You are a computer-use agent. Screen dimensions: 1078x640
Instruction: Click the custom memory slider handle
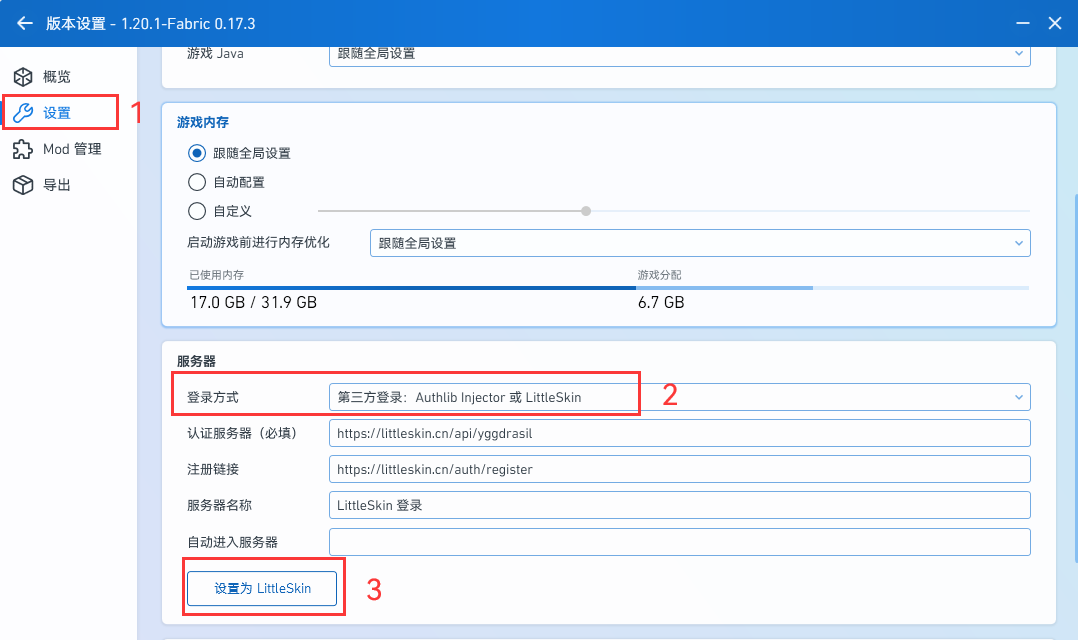586,211
